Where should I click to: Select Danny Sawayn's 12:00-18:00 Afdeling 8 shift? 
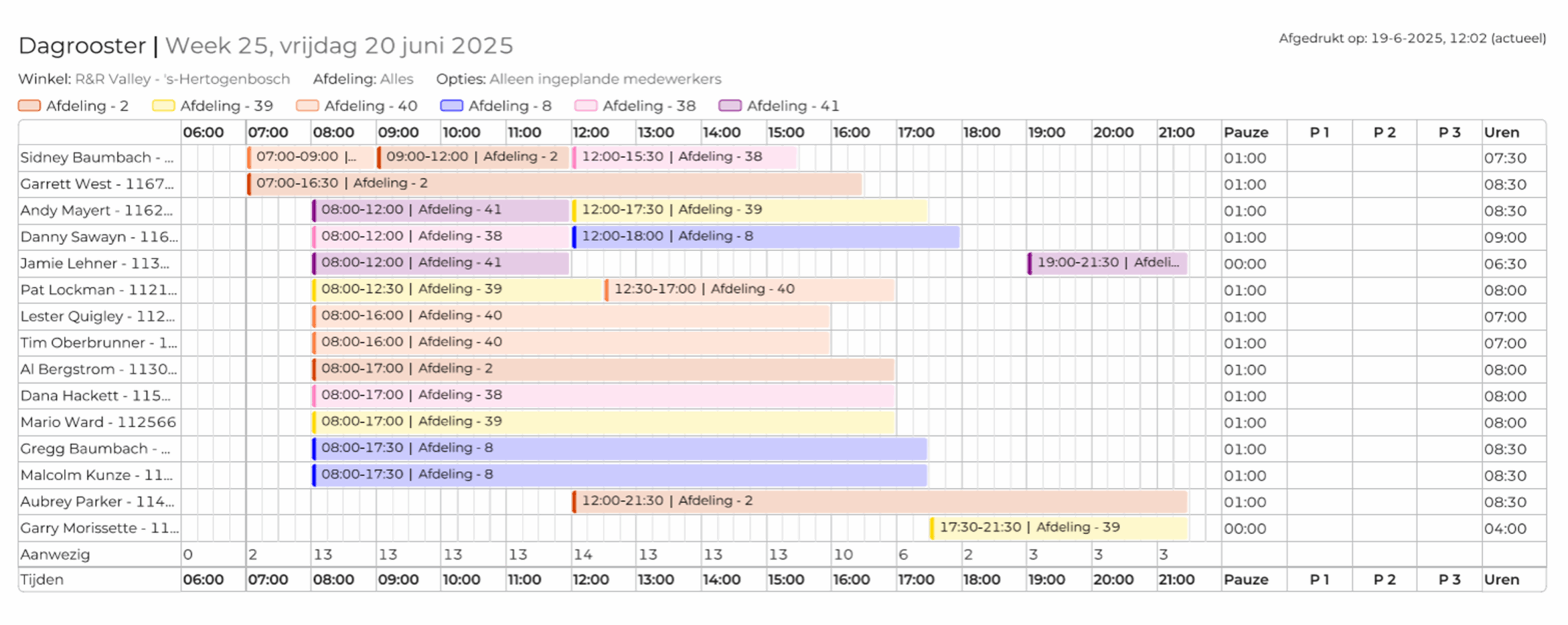(766, 237)
